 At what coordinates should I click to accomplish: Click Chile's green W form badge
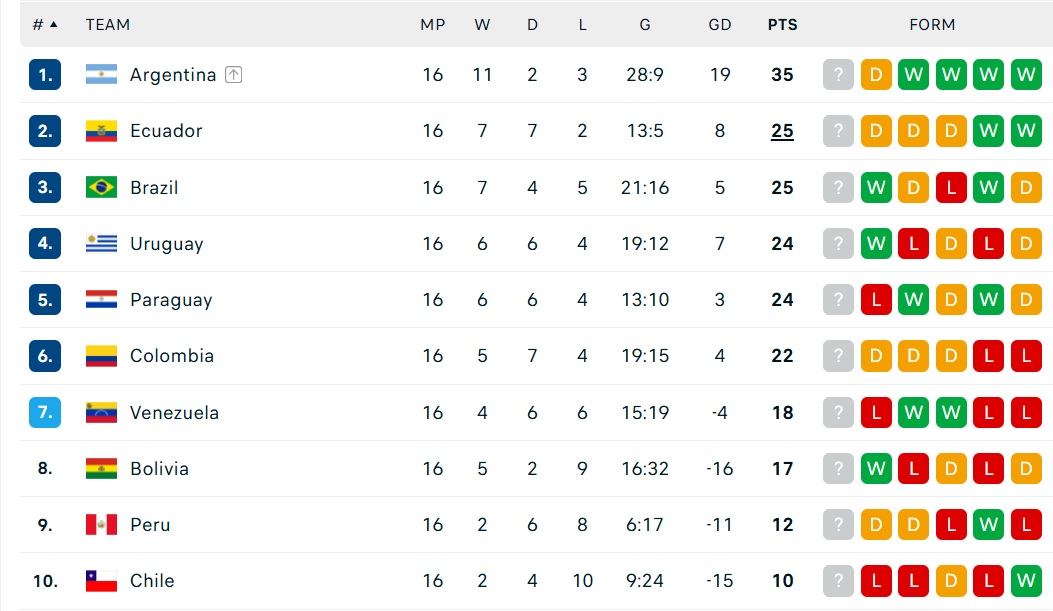click(1026, 581)
